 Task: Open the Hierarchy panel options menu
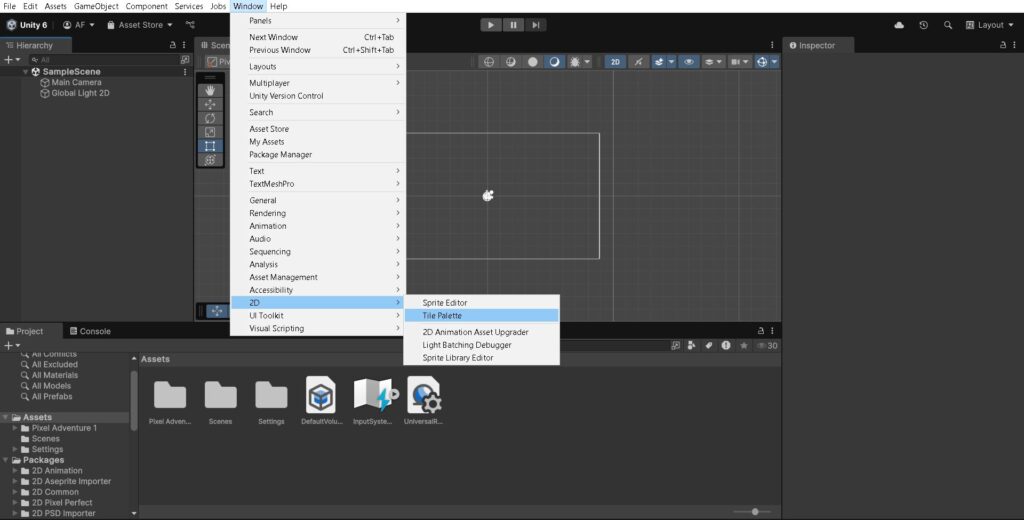(x=184, y=45)
